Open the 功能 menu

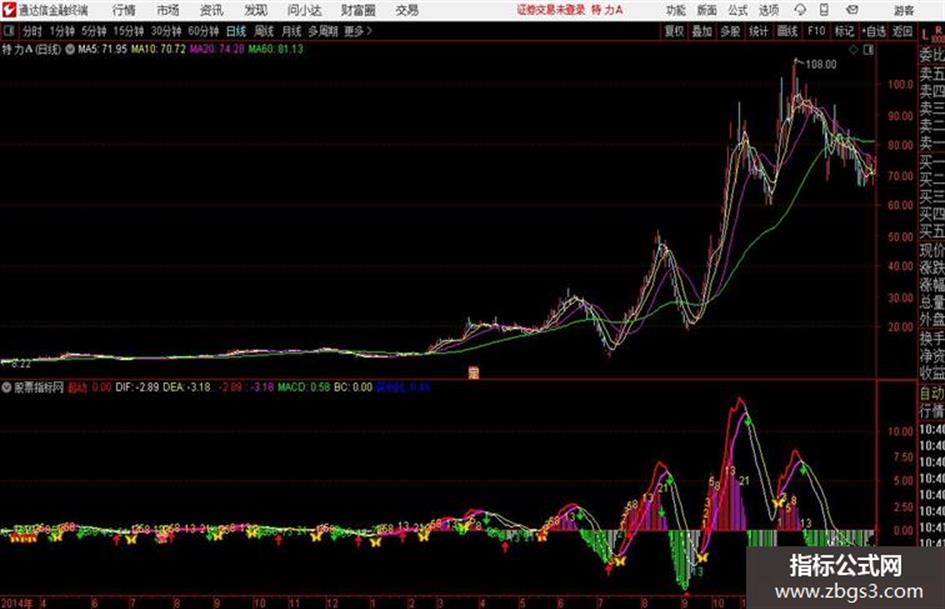point(676,10)
